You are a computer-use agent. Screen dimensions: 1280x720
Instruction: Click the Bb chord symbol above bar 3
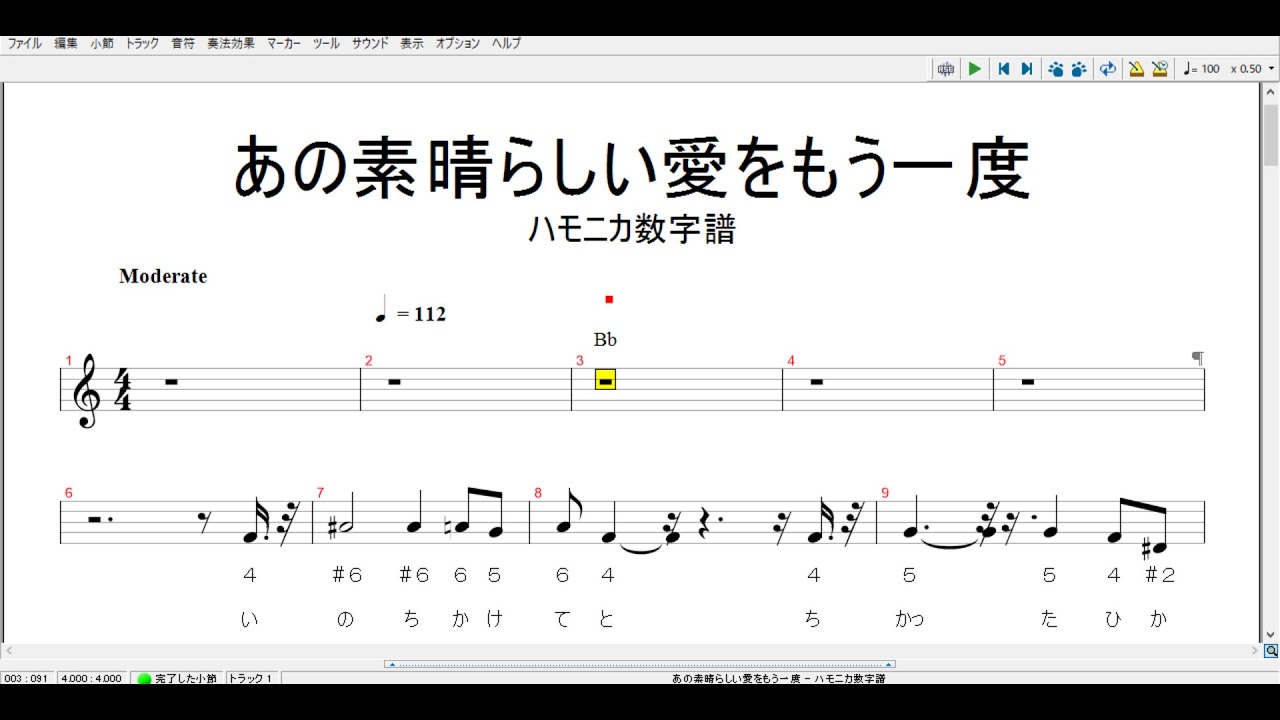[x=605, y=340]
